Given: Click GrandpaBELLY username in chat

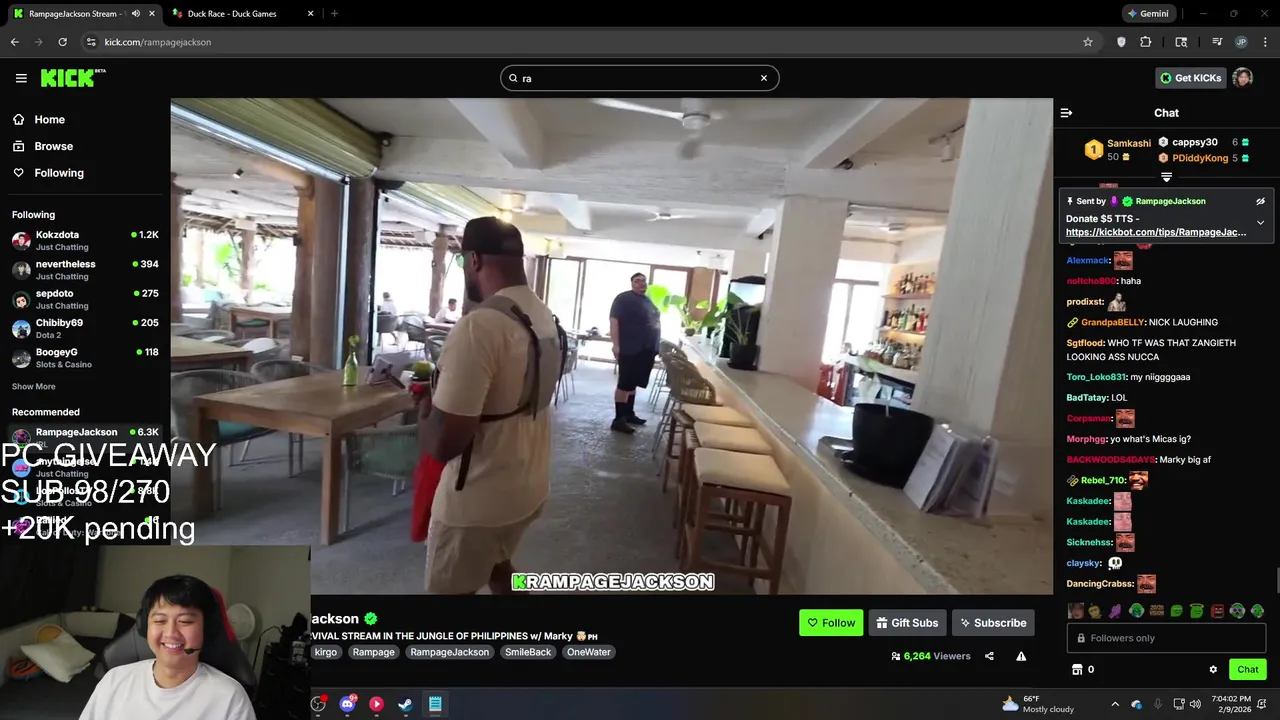Looking at the screenshot, I should coord(1113,322).
